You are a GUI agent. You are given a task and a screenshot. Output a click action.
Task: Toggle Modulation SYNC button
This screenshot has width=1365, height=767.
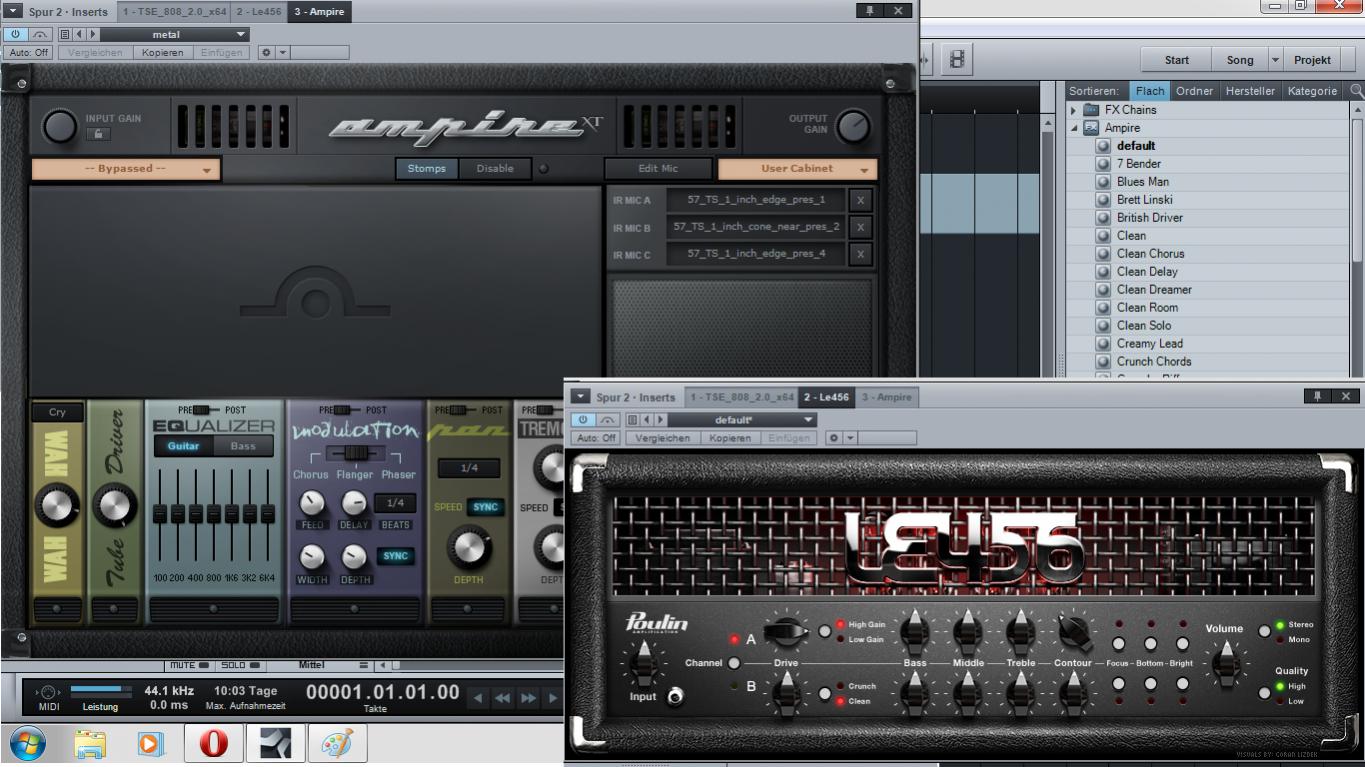coord(396,556)
